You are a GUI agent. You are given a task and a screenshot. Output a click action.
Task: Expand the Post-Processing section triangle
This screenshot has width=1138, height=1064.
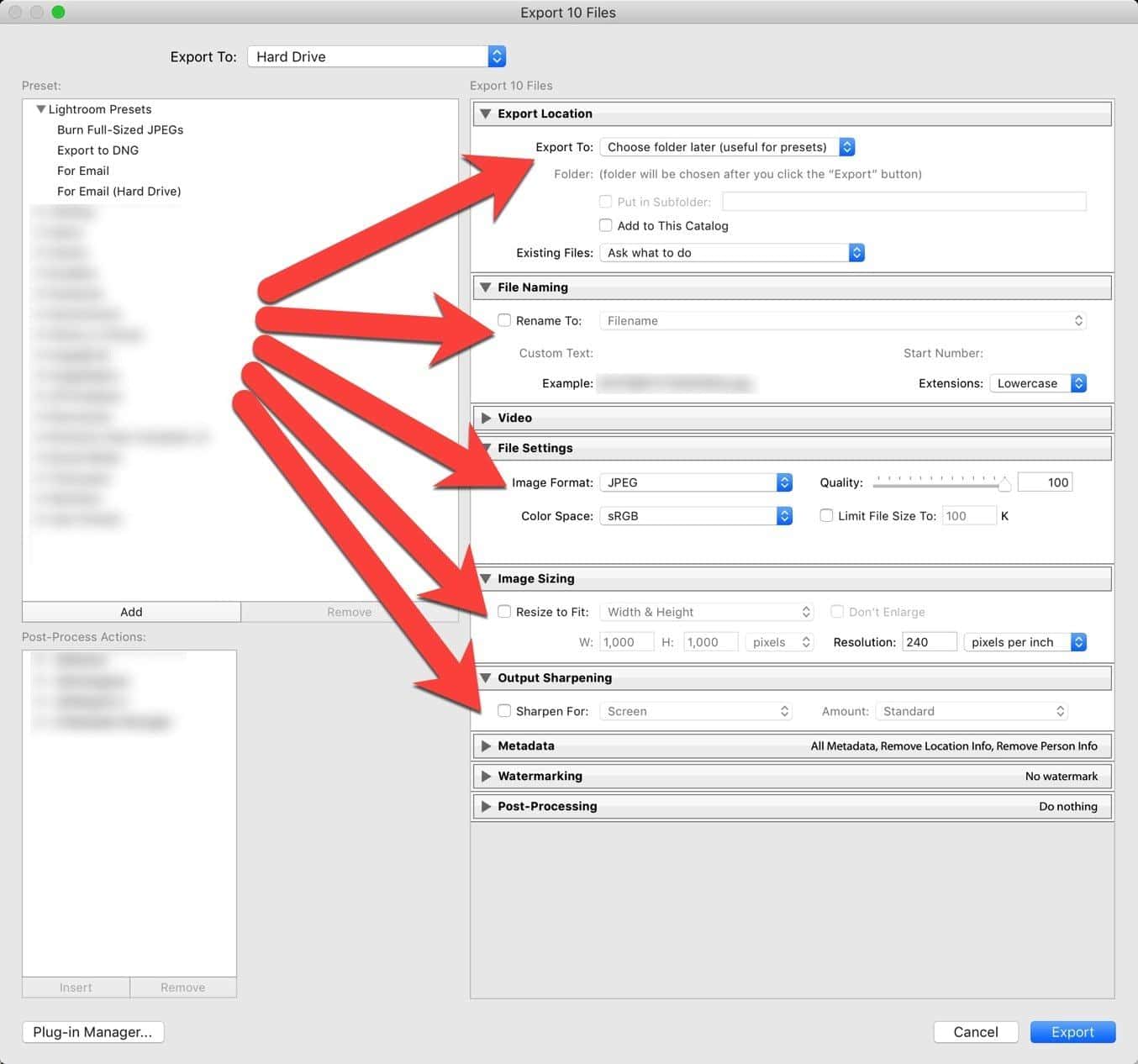[486, 806]
